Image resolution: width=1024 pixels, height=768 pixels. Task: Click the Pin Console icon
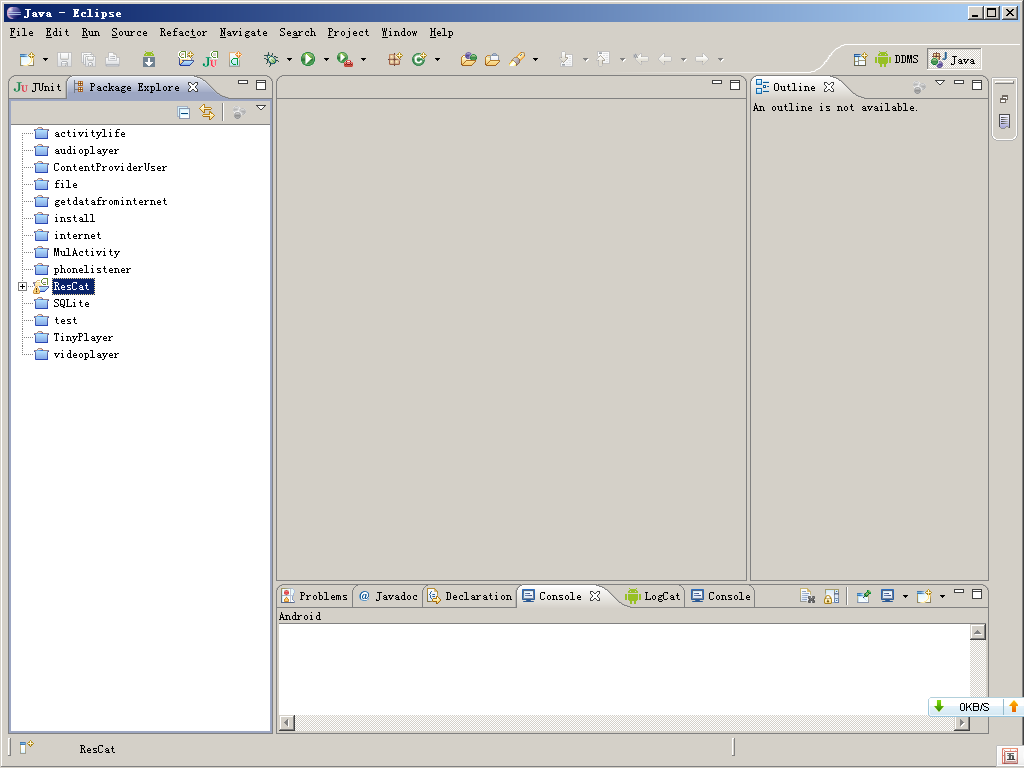(x=863, y=597)
